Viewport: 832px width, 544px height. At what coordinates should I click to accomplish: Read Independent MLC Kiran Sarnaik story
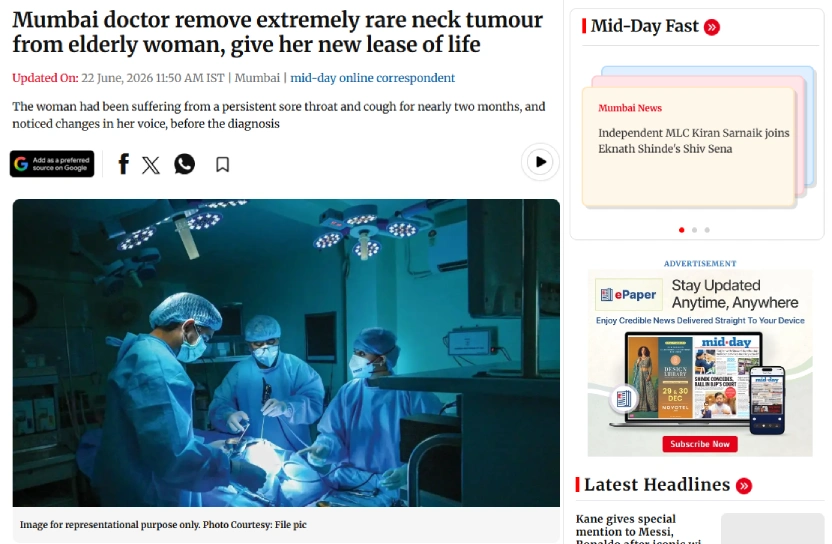click(x=694, y=141)
